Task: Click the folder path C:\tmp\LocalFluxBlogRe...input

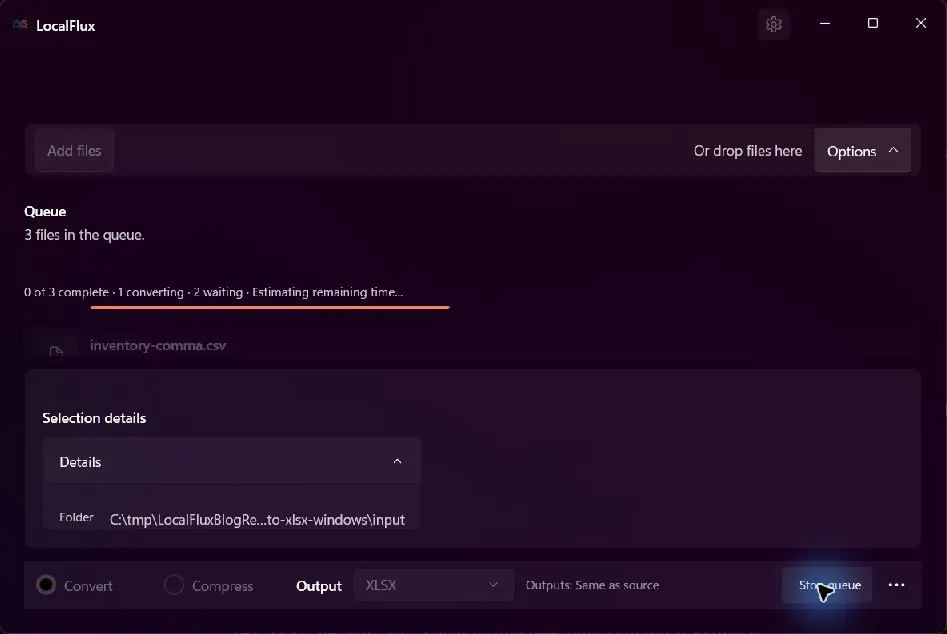Action: tap(257, 519)
